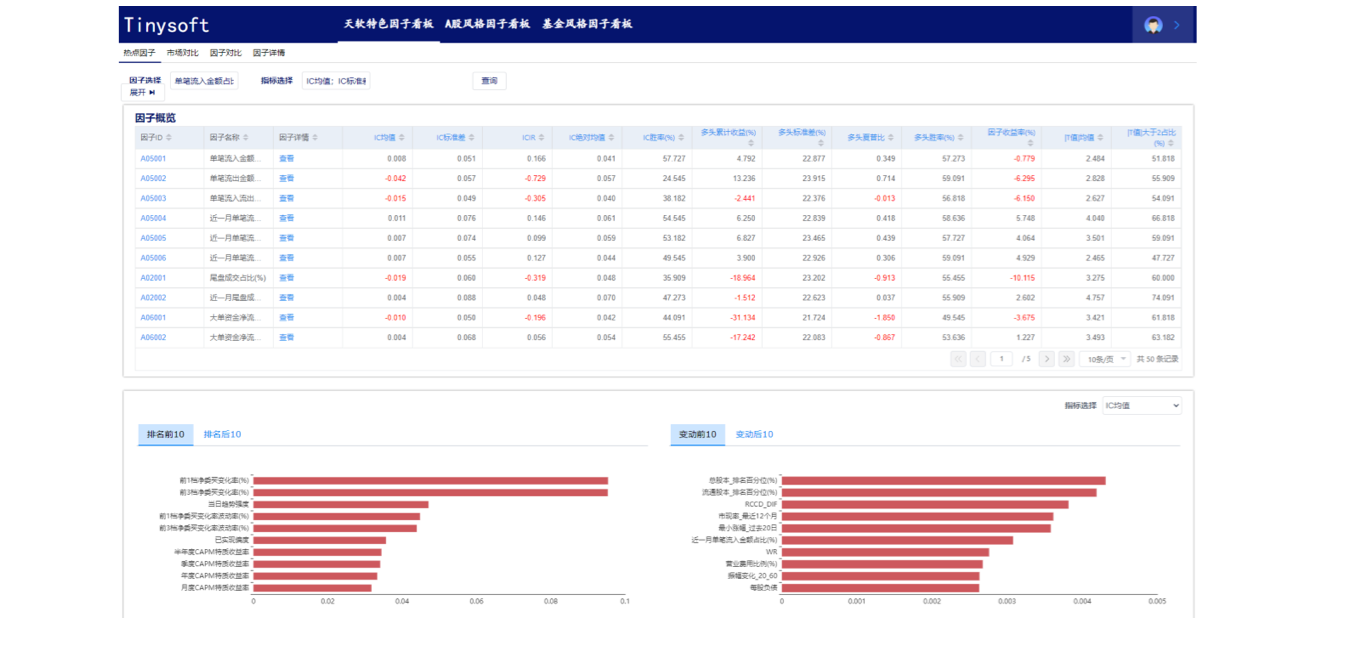This screenshot has width=1350, height=650.
Task: Open the 指标选择 IC均值 multi-select box
Action: (x=336, y=81)
